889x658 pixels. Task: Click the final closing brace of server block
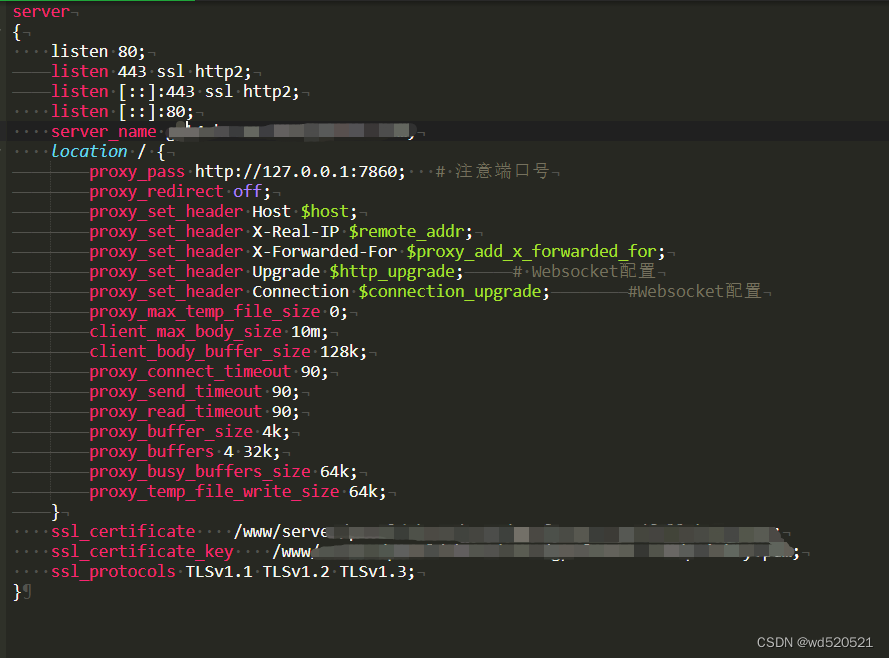(16, 592)
